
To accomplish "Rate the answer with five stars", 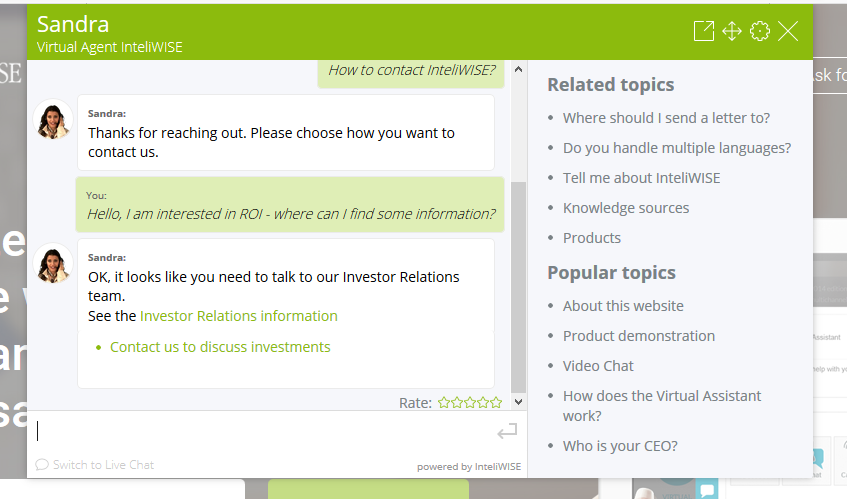I will coord(496,402).
